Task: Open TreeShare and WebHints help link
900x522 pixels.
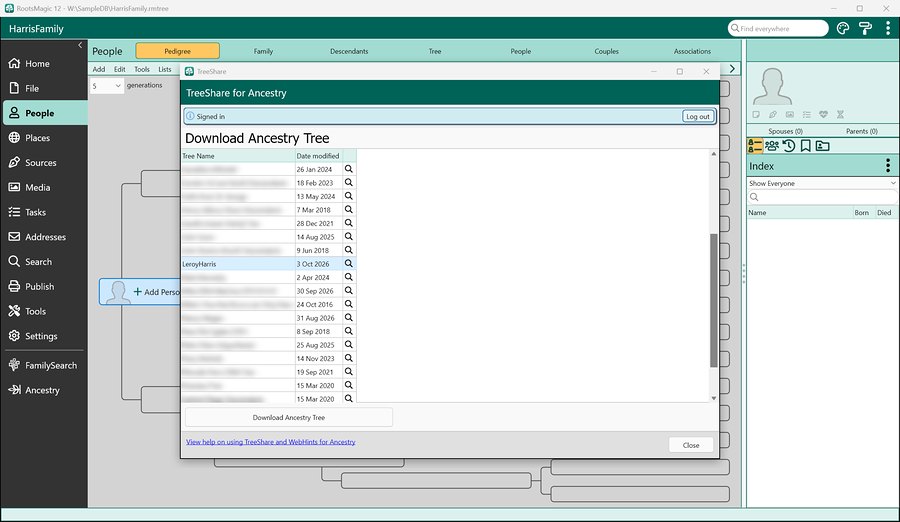Action: click(270, 442)
